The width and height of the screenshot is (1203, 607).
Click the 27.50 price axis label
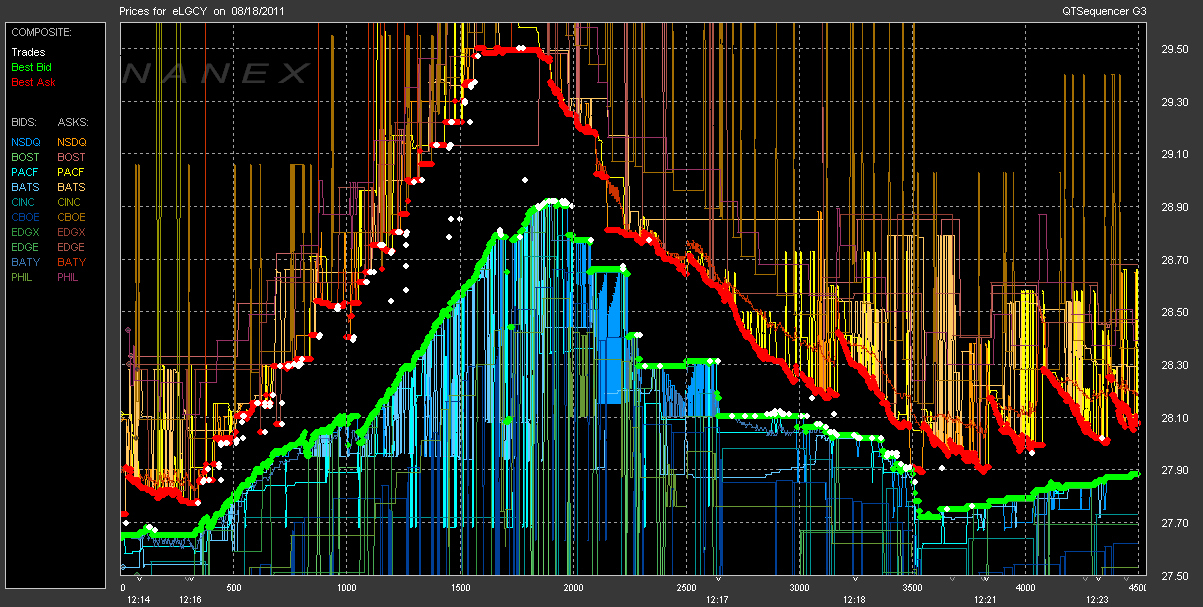click(1173, 576)
